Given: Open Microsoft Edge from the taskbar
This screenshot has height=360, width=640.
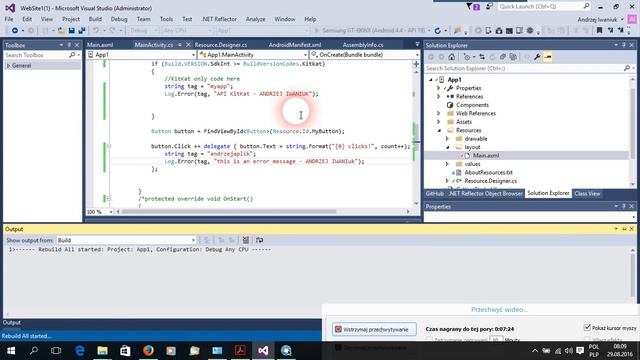Looking at the screenshot, I should point(80,351).
